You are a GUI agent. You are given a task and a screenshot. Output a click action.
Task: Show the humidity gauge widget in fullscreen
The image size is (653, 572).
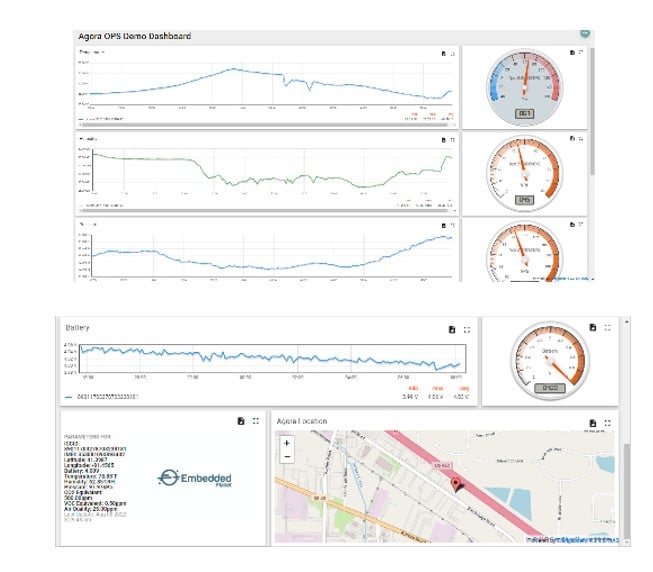click(581, 138)
